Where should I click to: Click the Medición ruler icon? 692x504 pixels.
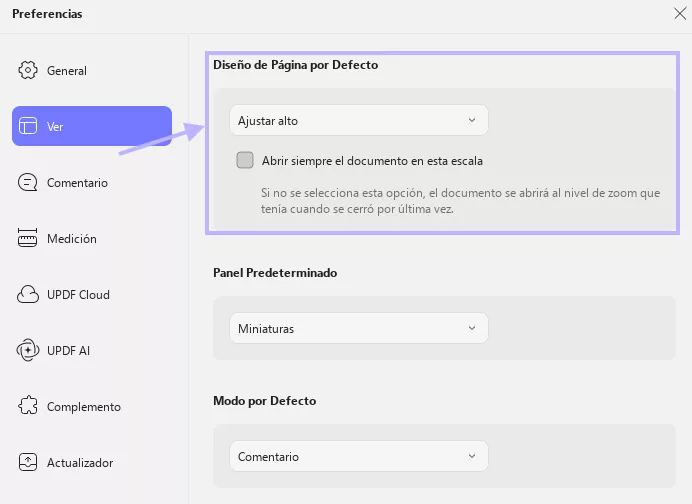[x=28, y=238]
